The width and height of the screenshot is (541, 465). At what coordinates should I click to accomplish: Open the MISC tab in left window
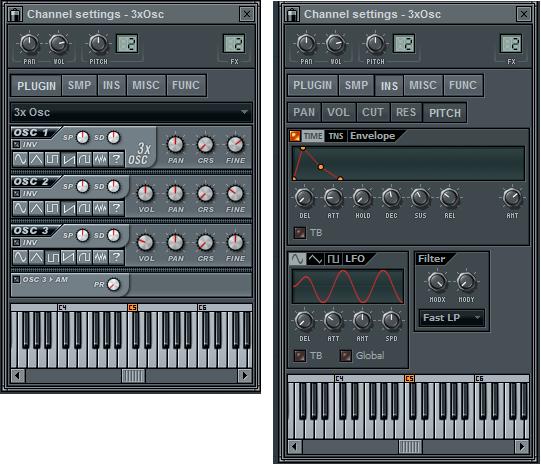click(x=146, y=85)
